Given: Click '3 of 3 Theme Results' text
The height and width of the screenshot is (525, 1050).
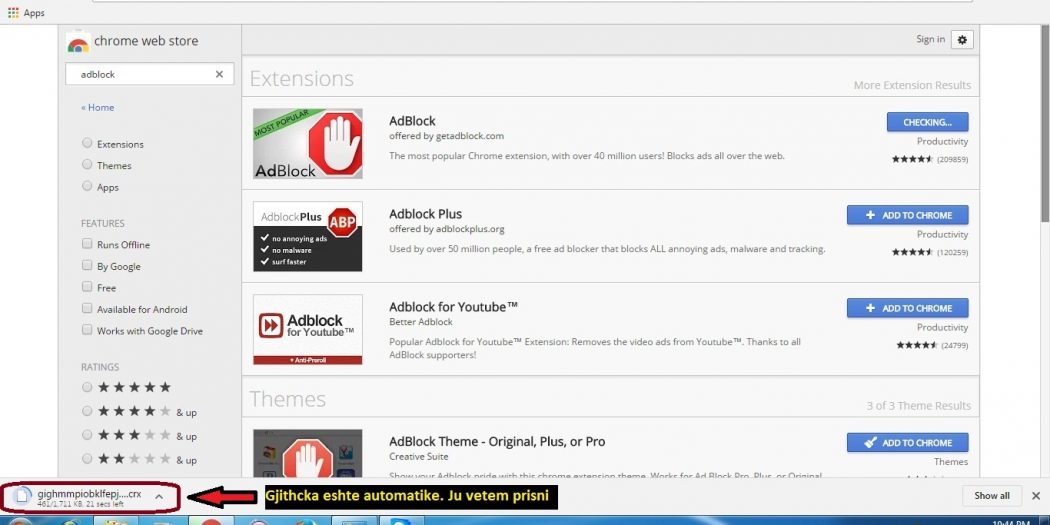Looking at the screenshot, I should coord(918,406).
